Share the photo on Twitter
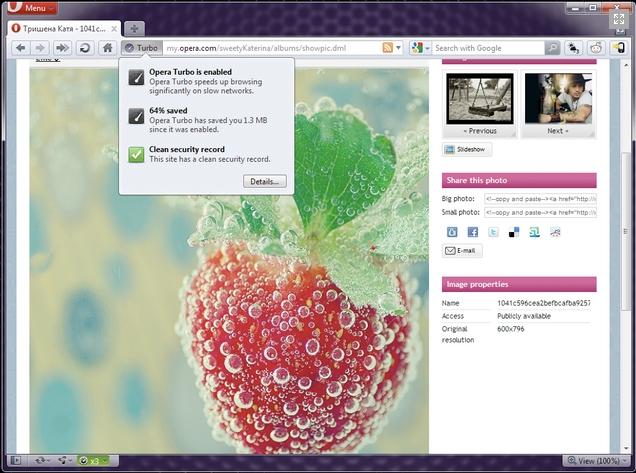The image size is (636, 473). point(493,232)
